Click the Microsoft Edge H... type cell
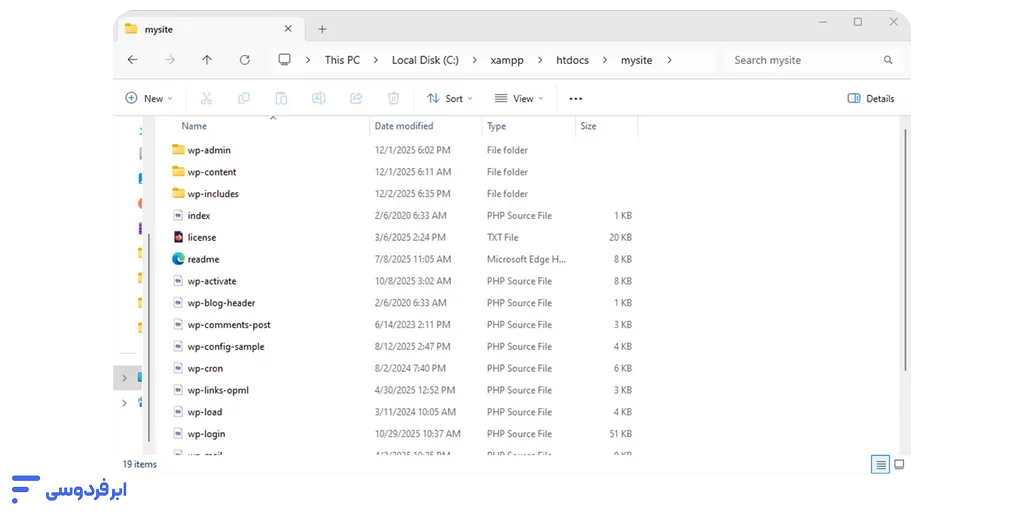Image resolution: width=1024 pixels, height=515 pixels. (x=526, y=259)
